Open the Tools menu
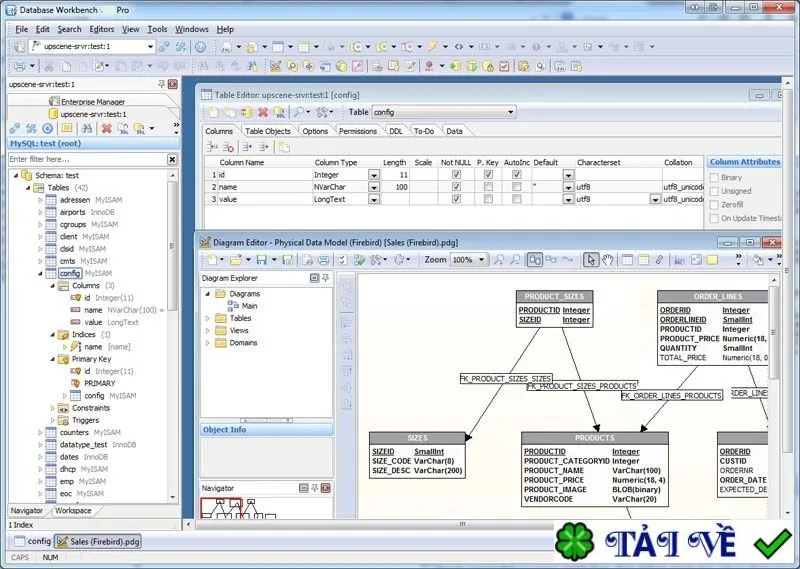 pos(157,29)
